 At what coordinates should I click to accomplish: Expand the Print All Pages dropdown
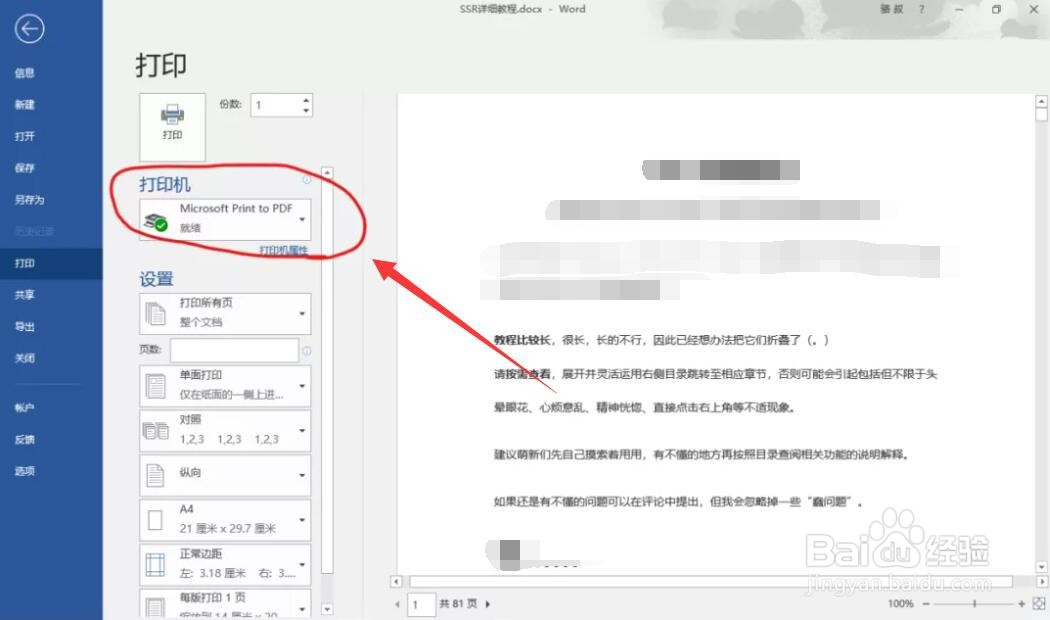point(225,313)
